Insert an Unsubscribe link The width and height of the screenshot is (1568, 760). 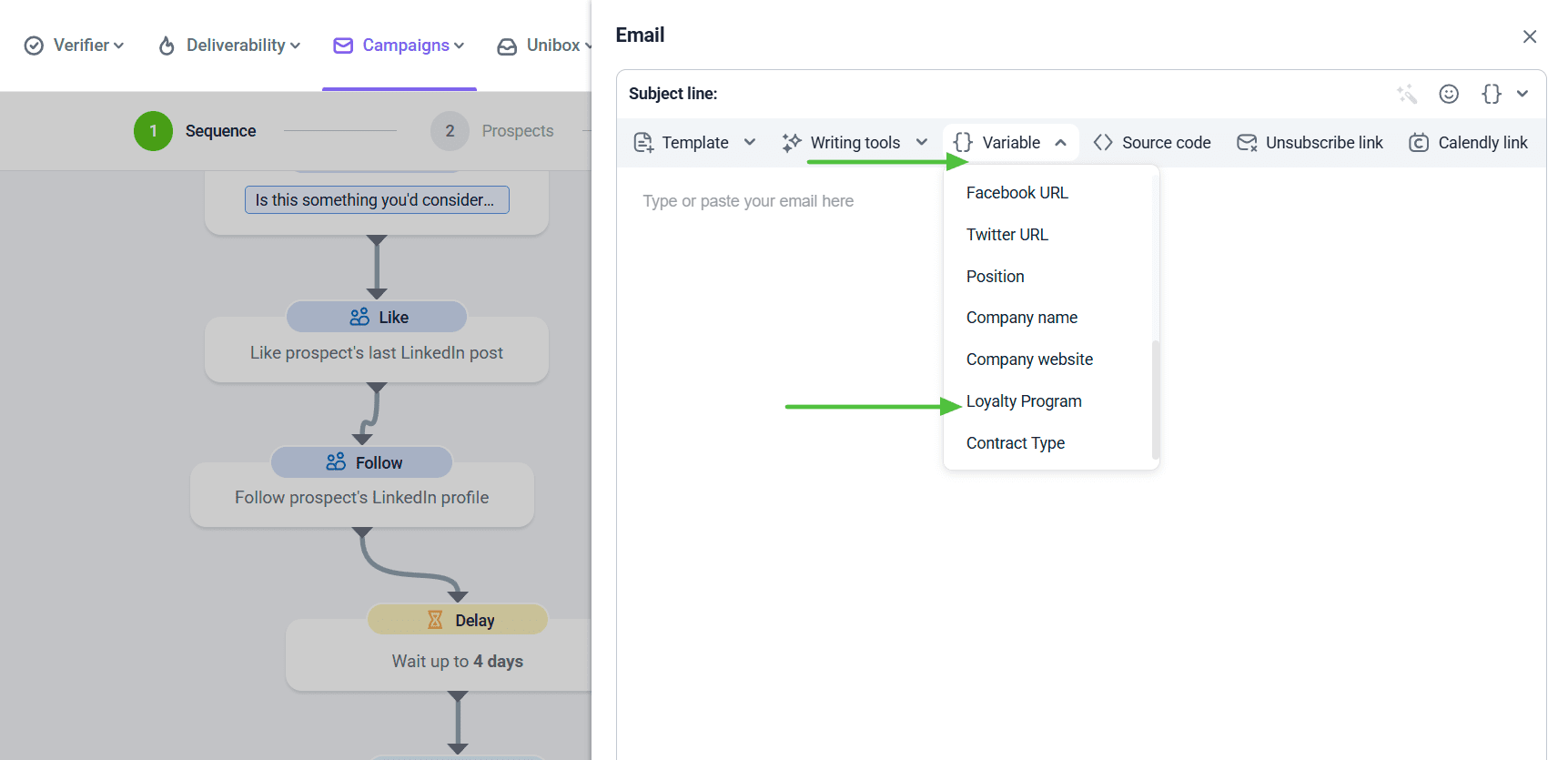(x=1310, y=143)
